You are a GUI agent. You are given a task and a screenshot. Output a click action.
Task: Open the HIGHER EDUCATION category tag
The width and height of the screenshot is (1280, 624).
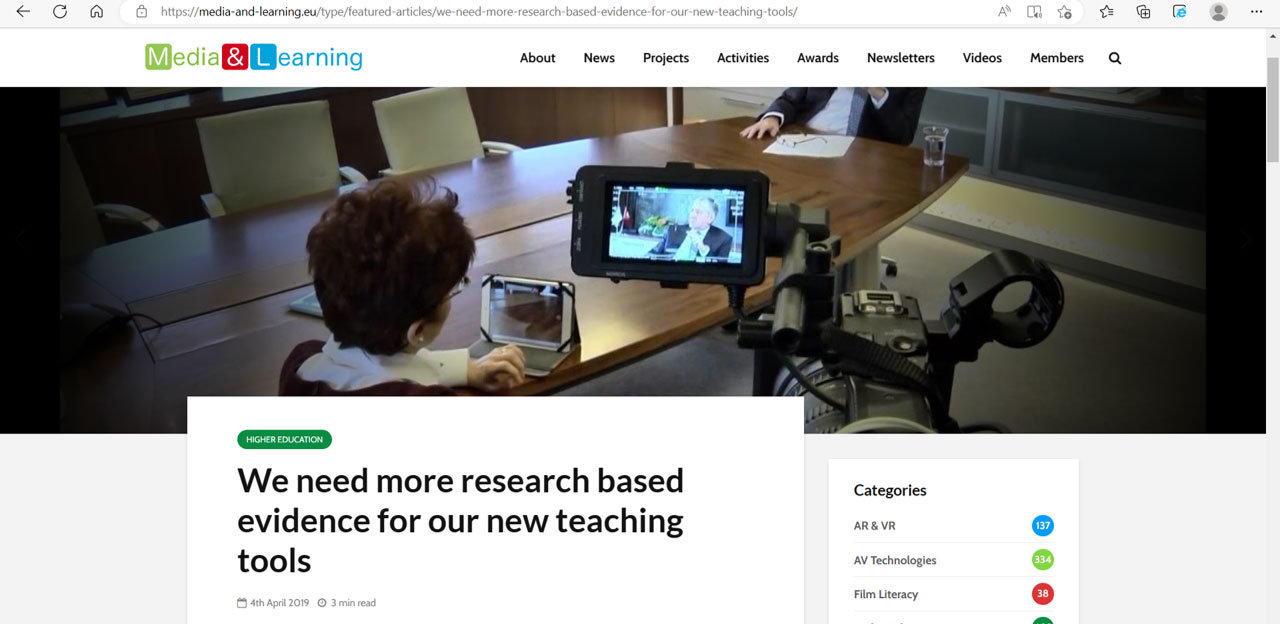click(284, 439)
